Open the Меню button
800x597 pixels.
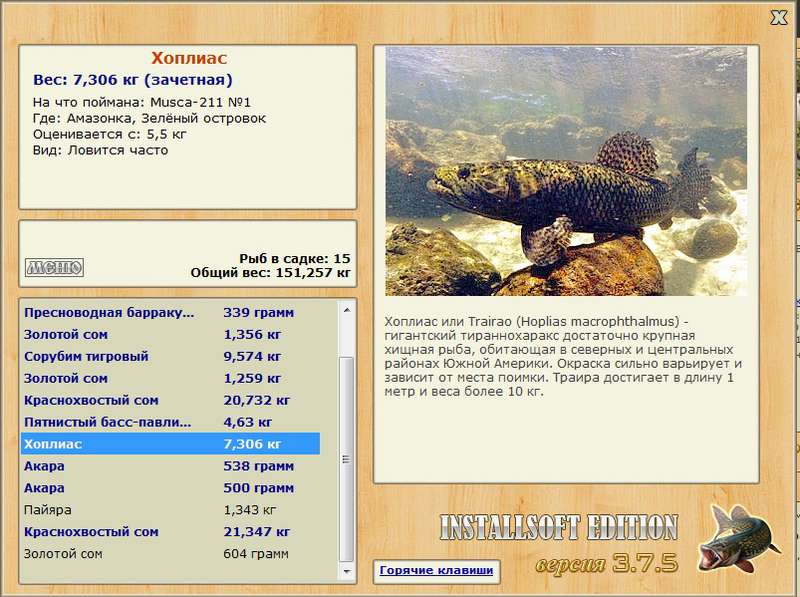click(x=54, y=267)
